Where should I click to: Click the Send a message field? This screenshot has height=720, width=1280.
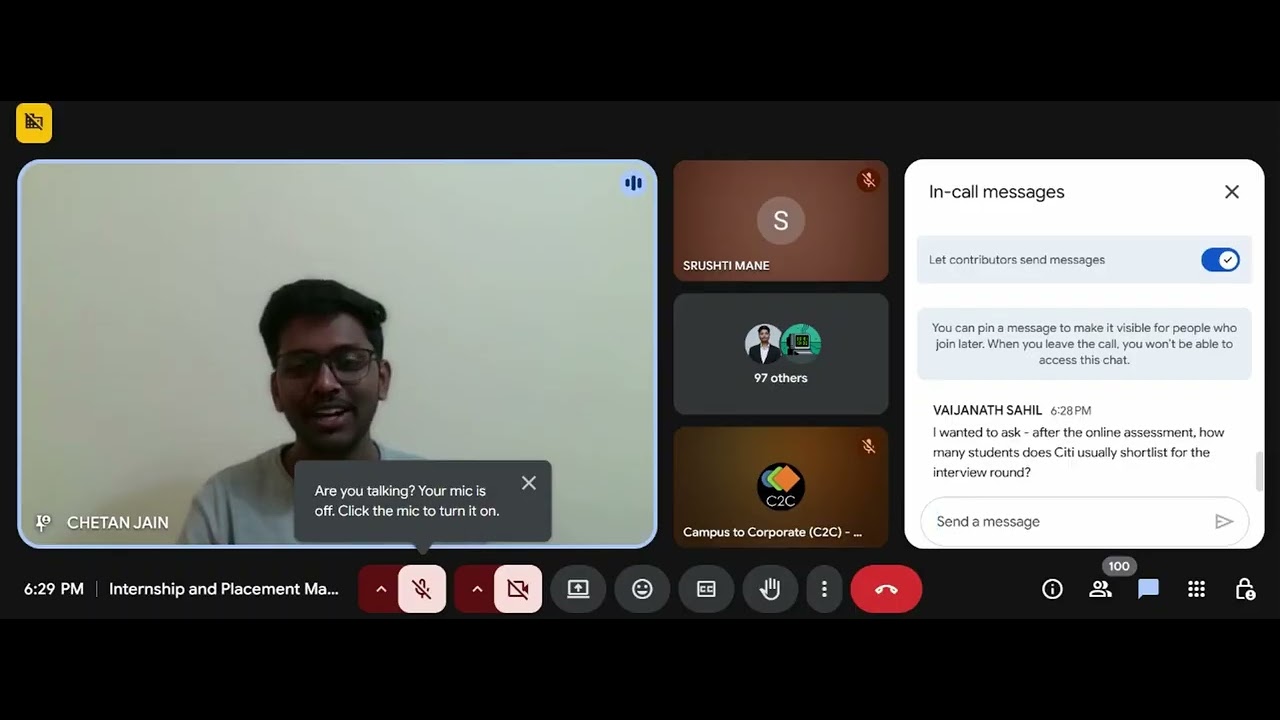point(1084,522)
